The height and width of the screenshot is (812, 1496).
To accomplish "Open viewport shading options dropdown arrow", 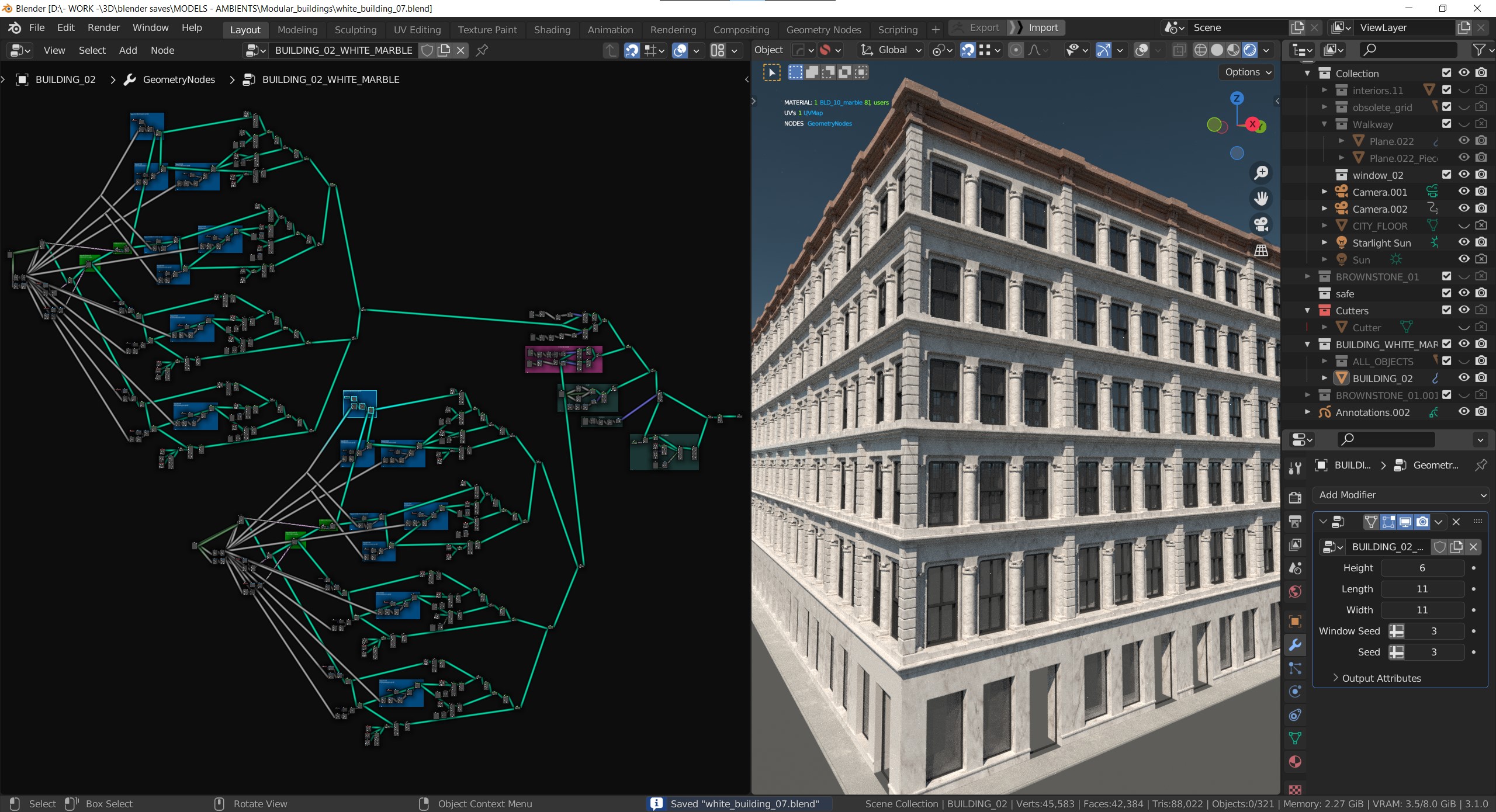I will pos(1266,50).
